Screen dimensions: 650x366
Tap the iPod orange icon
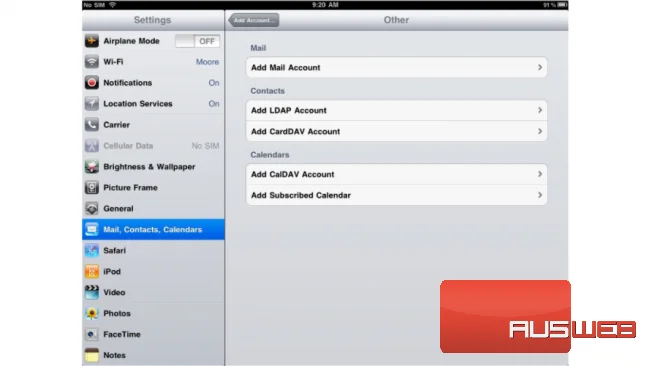[92, 271]
